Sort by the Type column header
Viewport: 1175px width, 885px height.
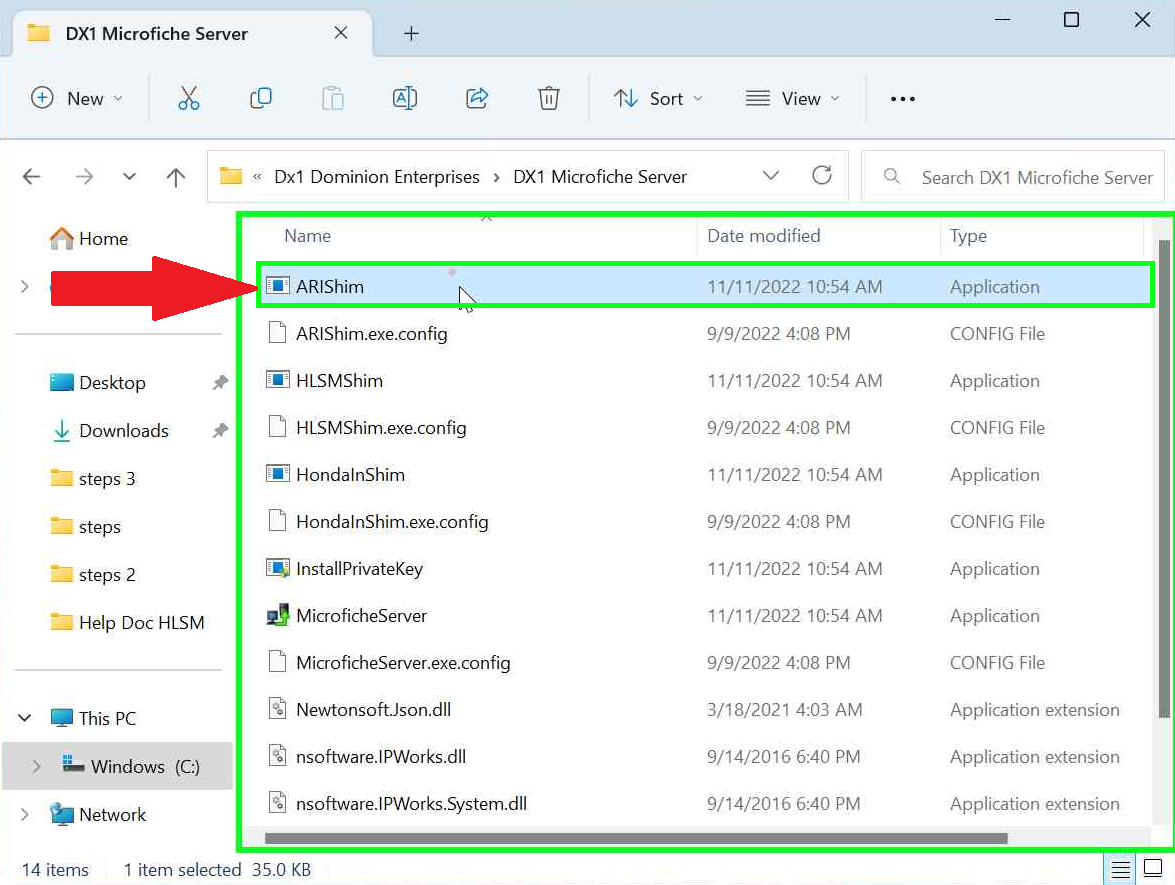[968, 235]
